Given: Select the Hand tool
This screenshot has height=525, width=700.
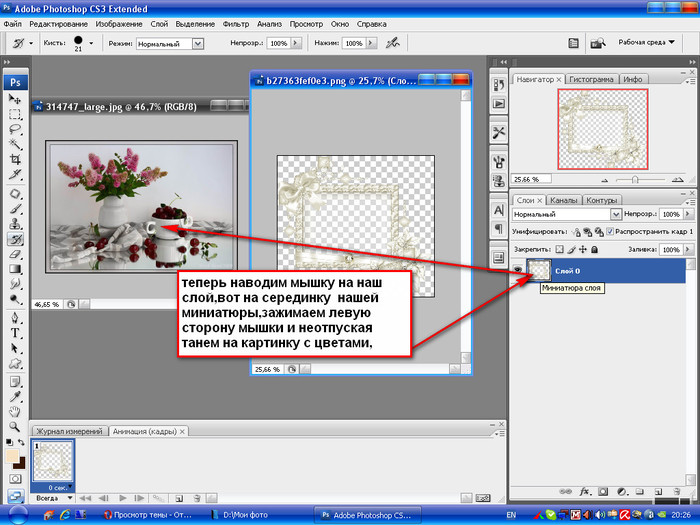Looking at the screenshot, I should click(x=15, y=412).
